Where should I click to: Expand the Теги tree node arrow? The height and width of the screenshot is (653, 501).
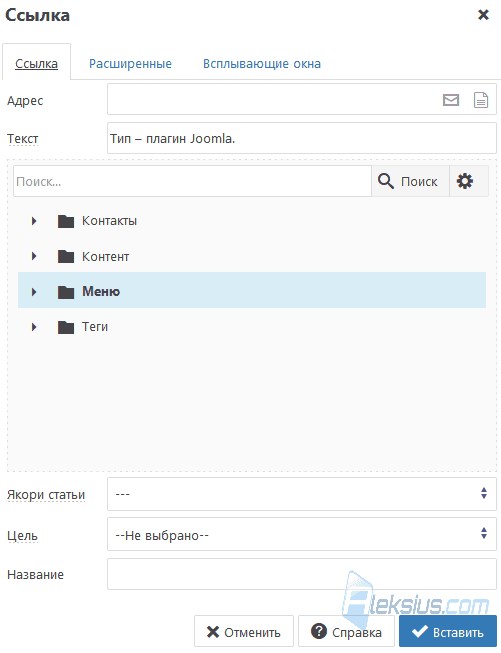[34, 327]
